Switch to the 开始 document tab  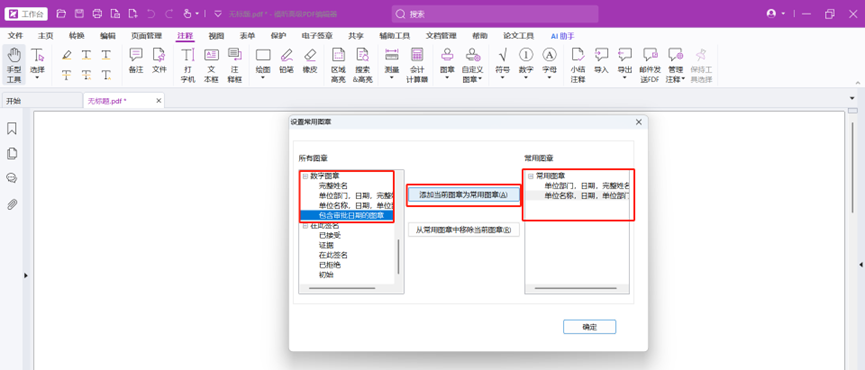(42, 101)
